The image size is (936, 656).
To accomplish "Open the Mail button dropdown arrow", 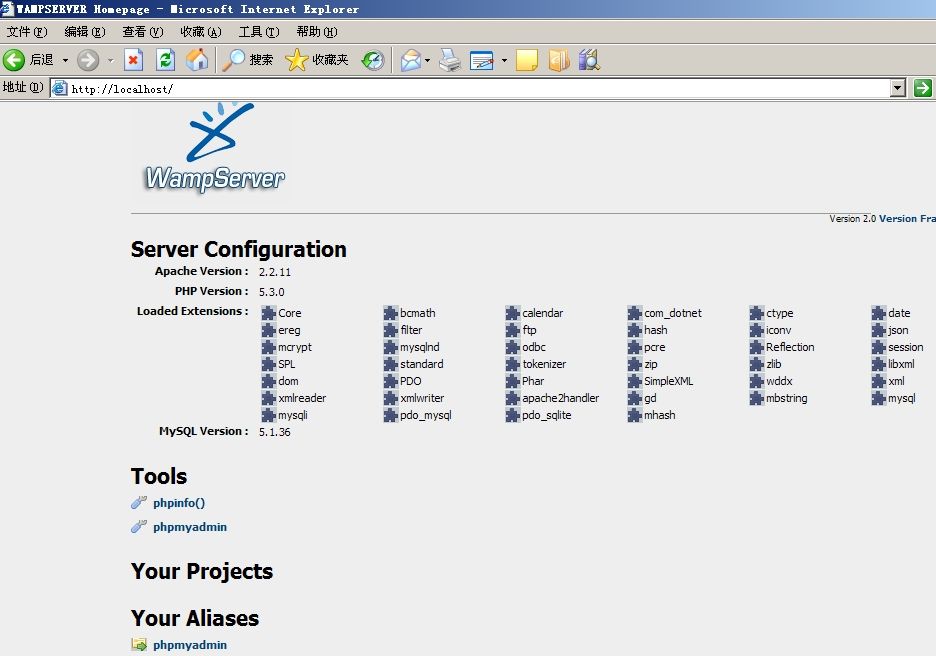I will coord(427,60).
